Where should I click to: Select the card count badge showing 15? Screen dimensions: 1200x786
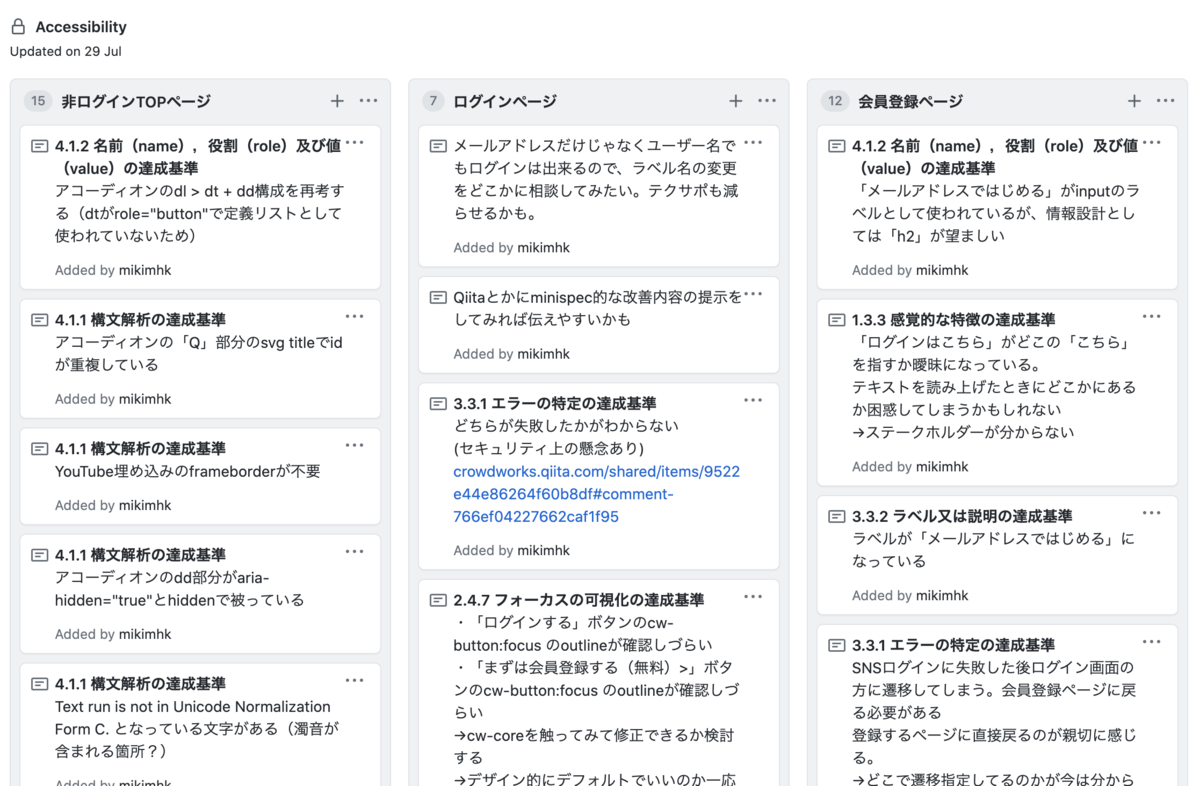coord(38,101)
